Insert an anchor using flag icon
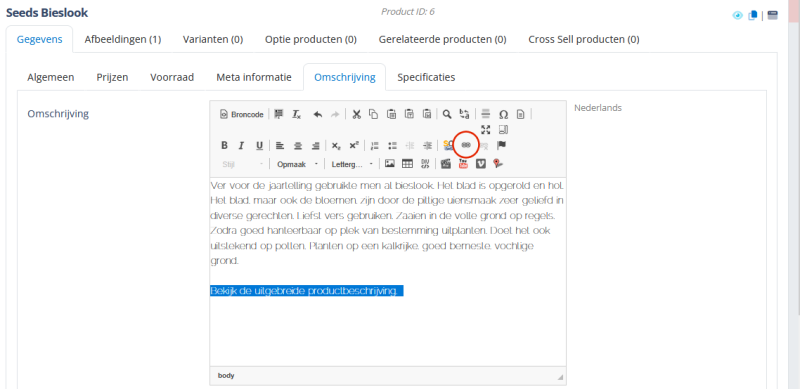This screenshot has width=800, height=389. 502,145
